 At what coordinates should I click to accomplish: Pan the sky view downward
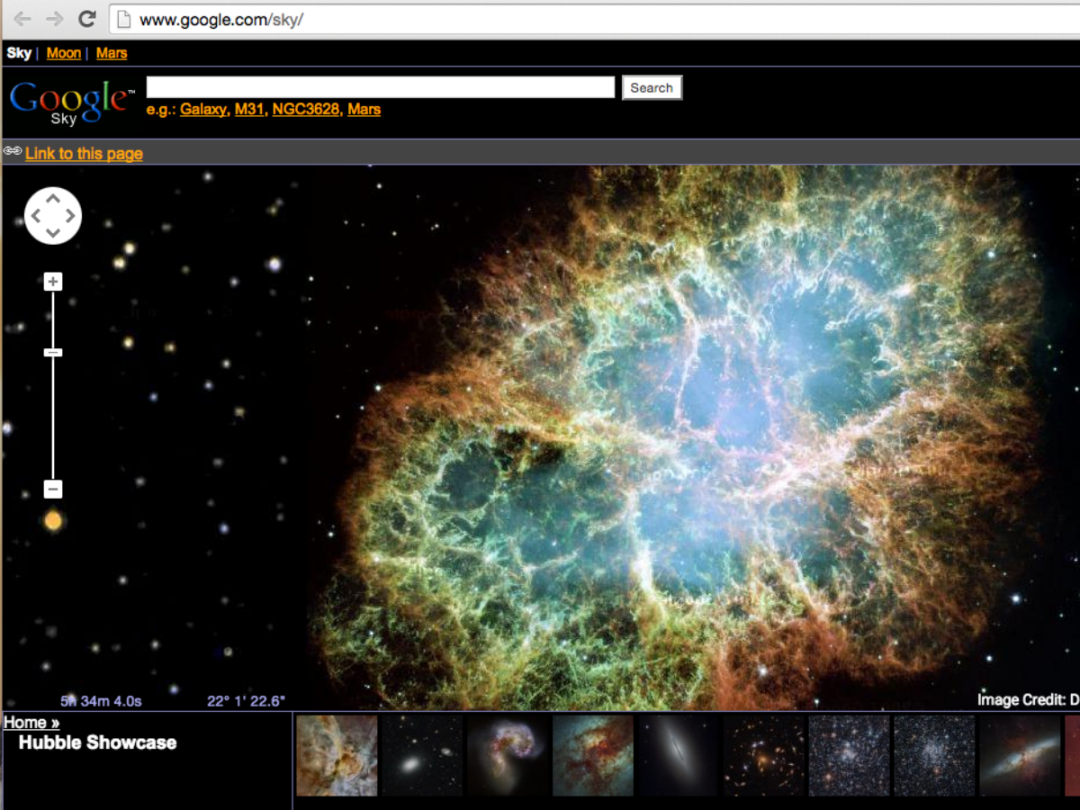(x=53, y=233)
